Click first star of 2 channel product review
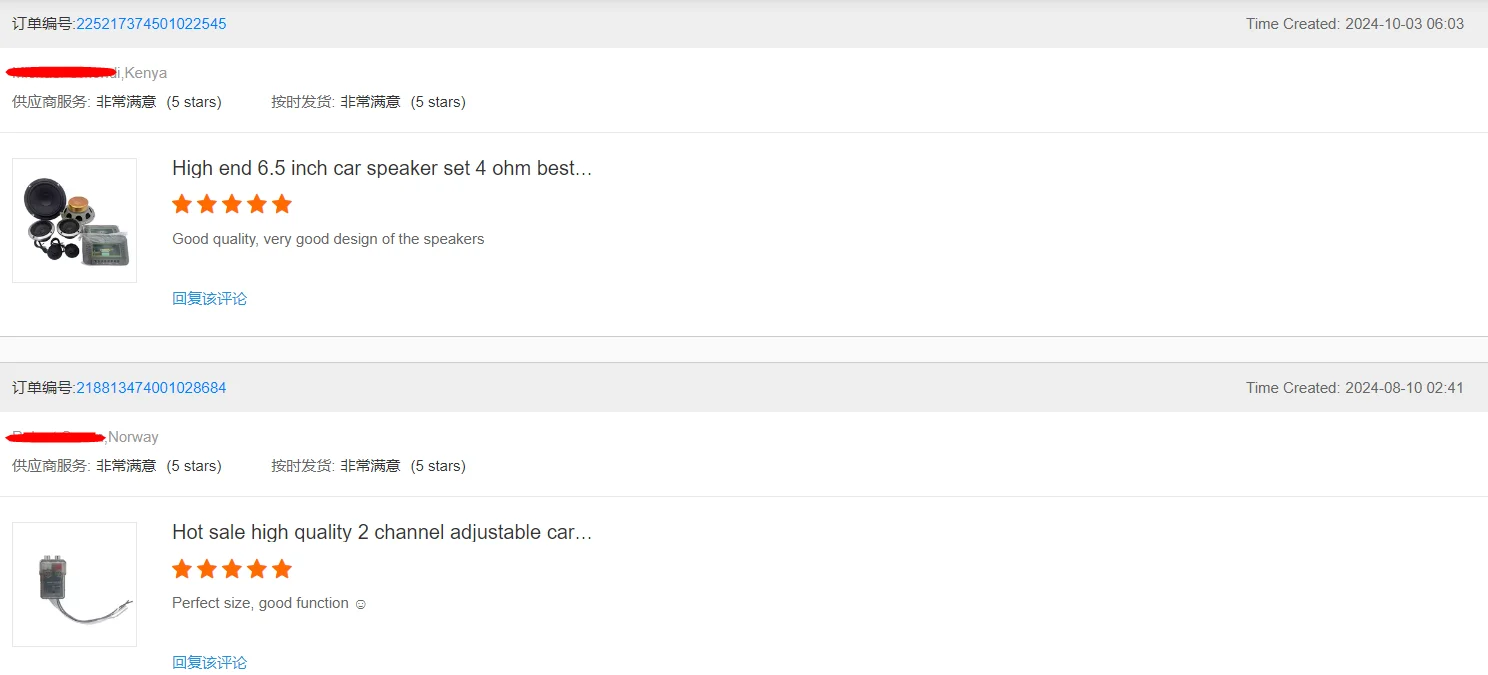The height and width of the screenshot is (675, 1488). [182, 569]
